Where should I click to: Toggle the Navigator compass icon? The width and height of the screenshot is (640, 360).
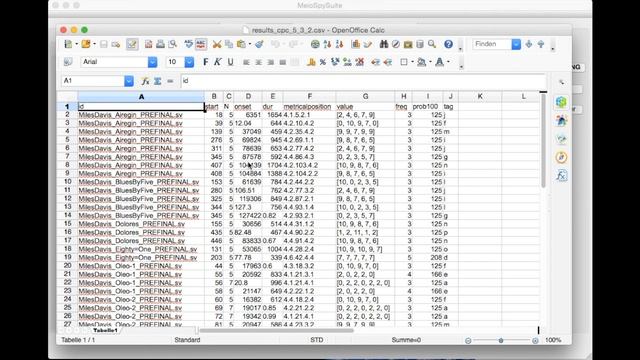pos(396,44)
